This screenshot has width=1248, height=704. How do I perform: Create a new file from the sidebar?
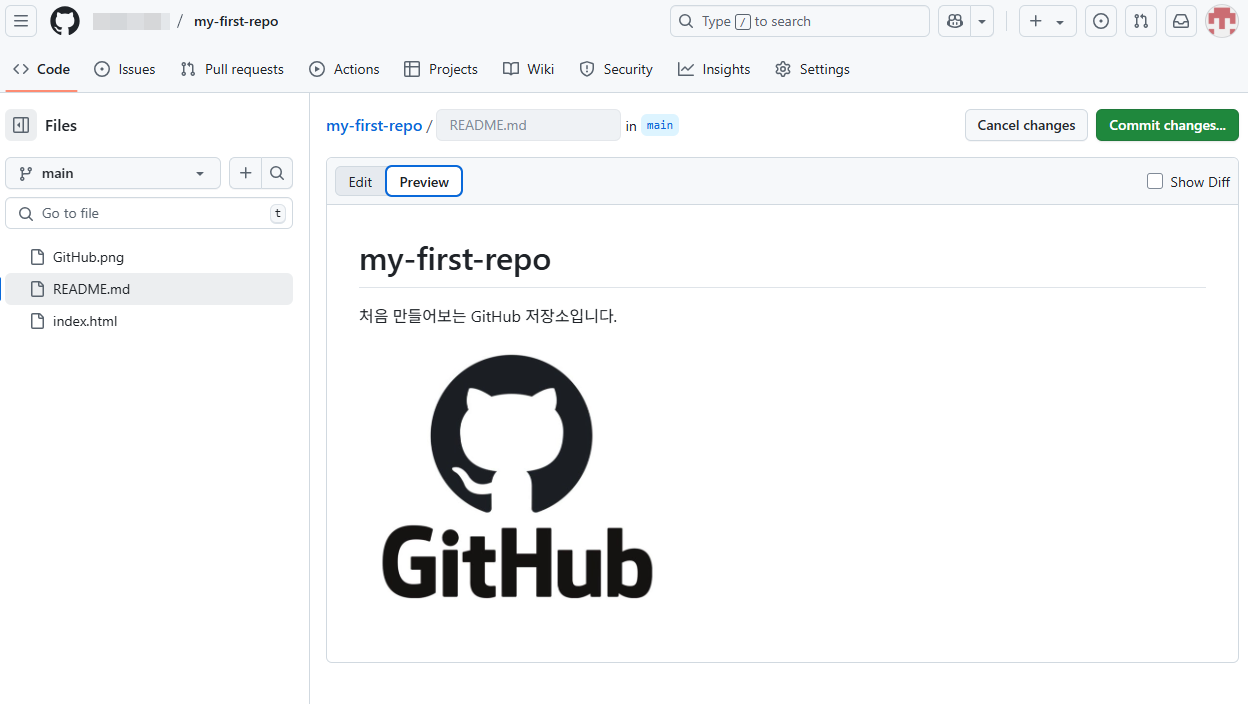pyautogui.click(x=245, y=172)
